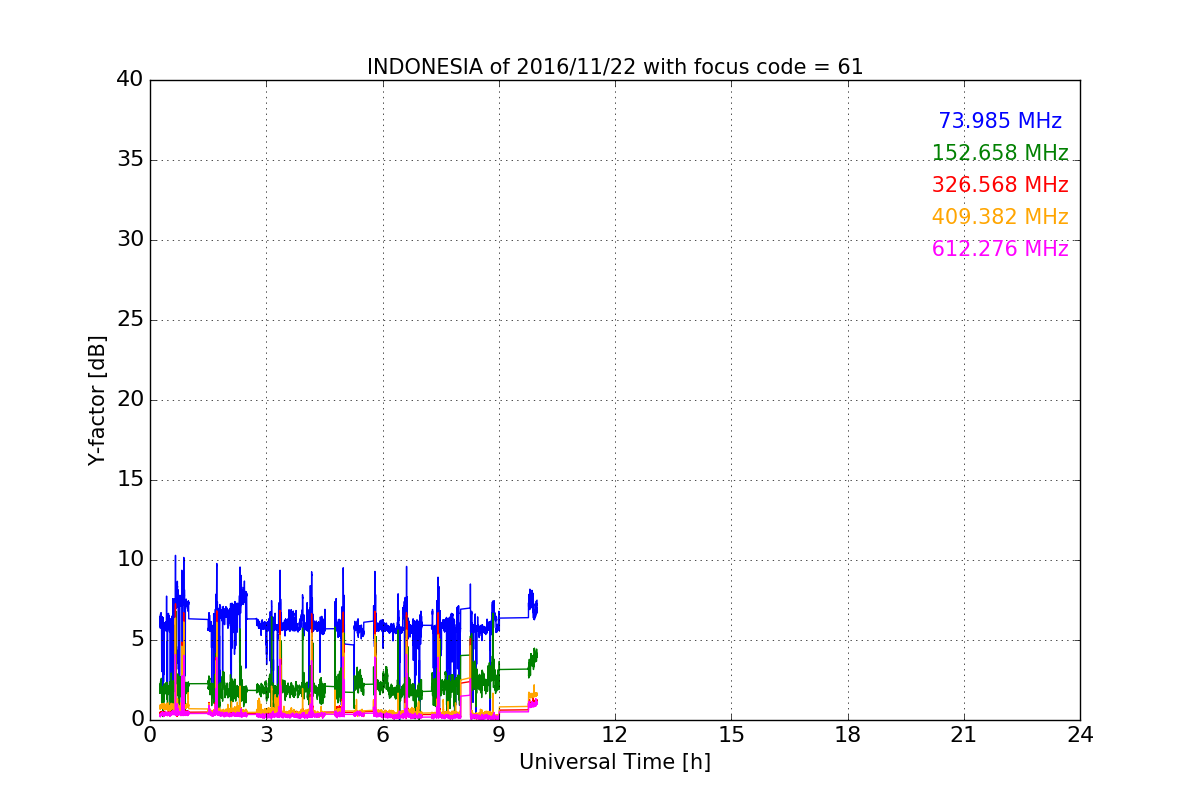Image resolution: width=1200 pixels, height=800 pixels.
Task: Click y-axis tick label 25
Action: (x=130, y=320)
